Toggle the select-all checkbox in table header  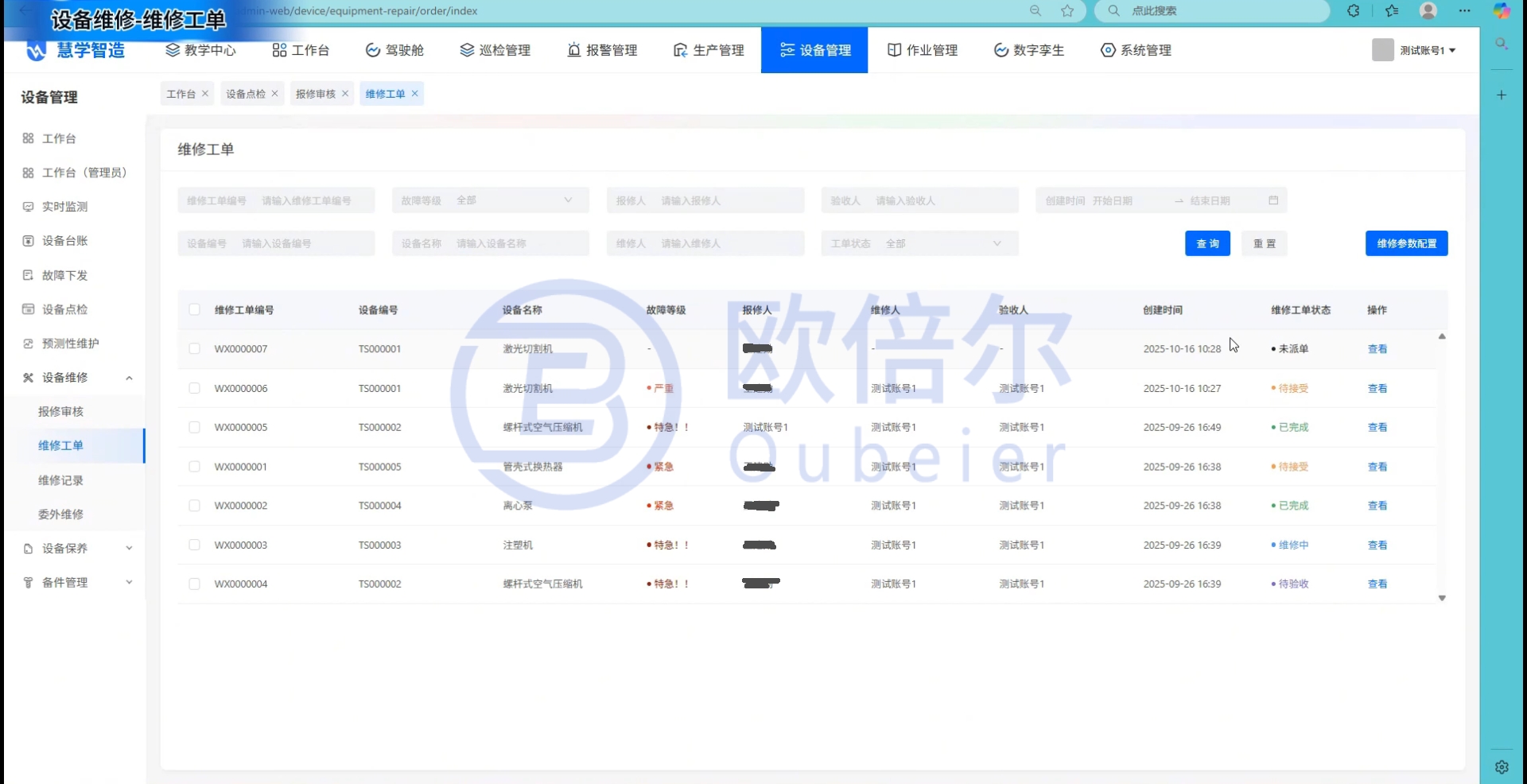coord(194,310)
